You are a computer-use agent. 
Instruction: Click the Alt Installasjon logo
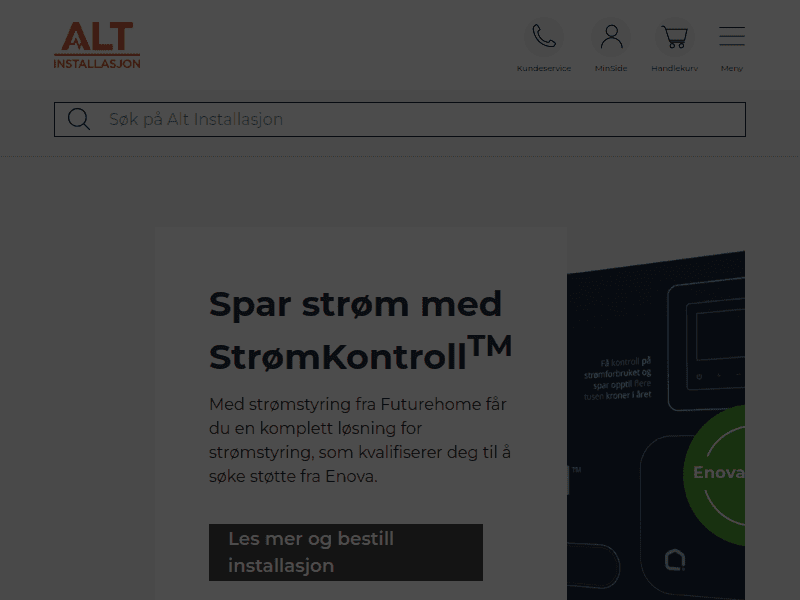[x=97, y=45]
